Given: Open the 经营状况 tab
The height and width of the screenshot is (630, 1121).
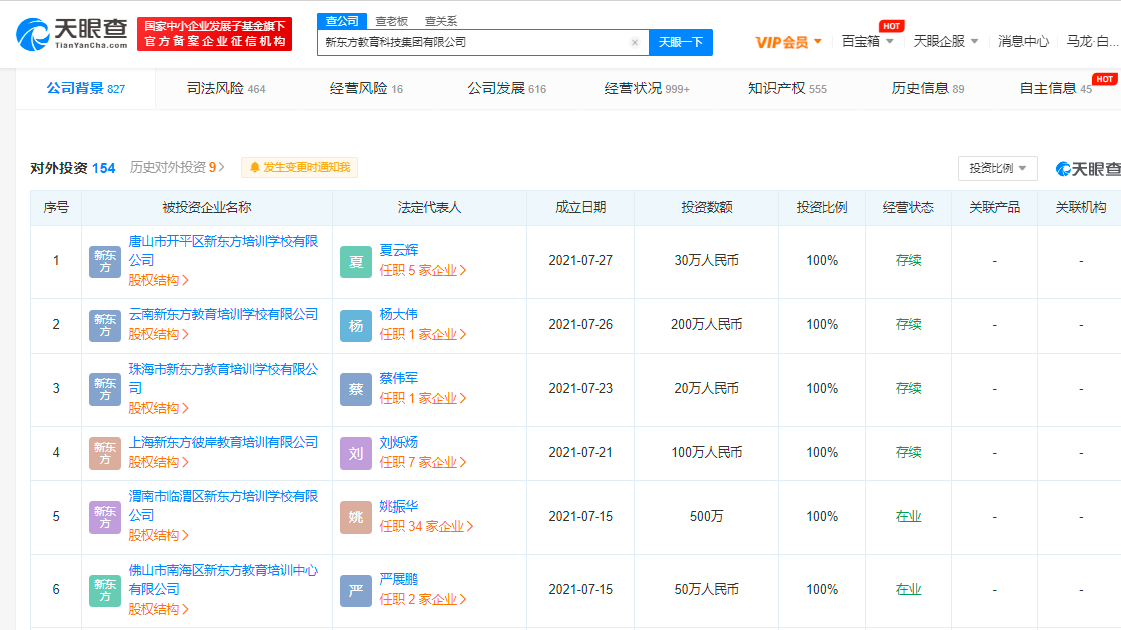Looking at the screenshot, I should [646, 89].
